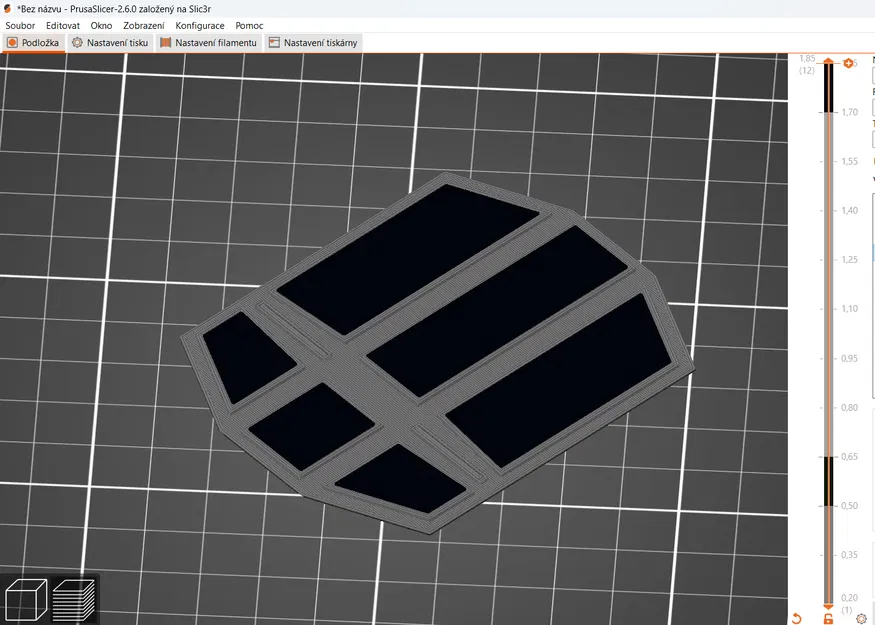This screenshot has width=875, height=625.
Task: Open the Konfigurace menu
Action: click(x=200, y=26)
